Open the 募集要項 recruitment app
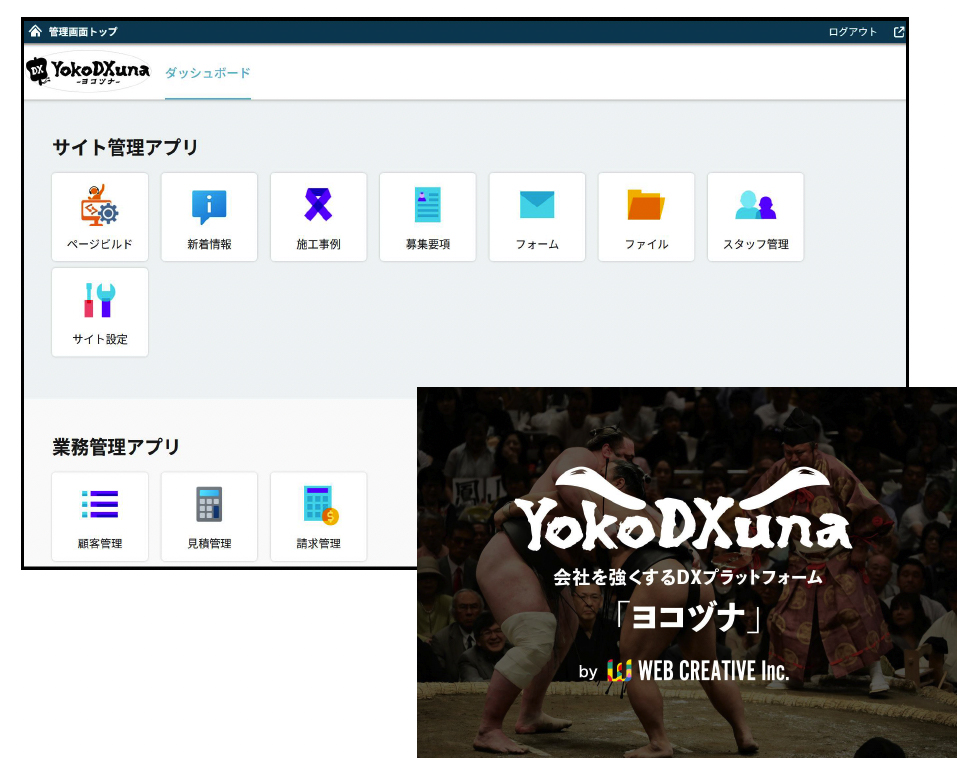This screenshot has height=771, width=975. pyautogui.click(x=427, y=216)
